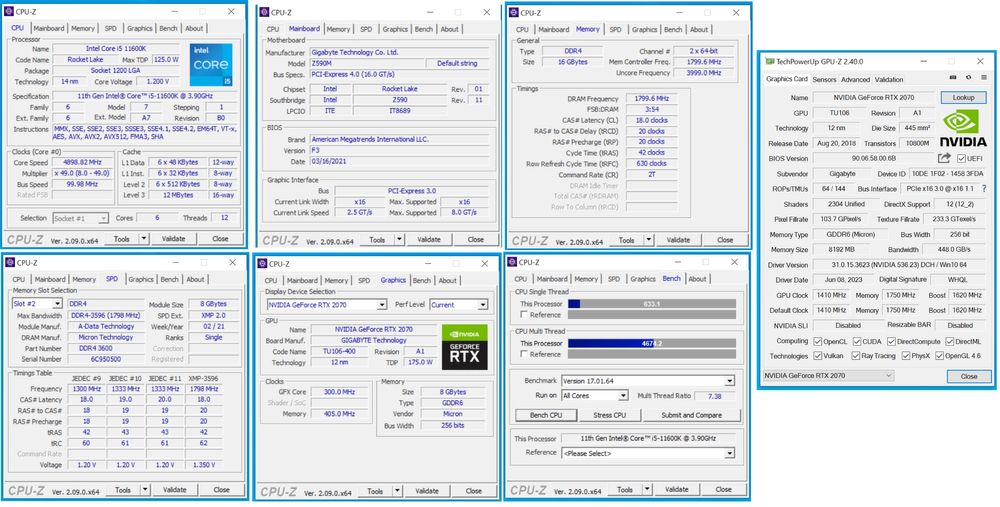
Task: Click Validate in the Graphics window
Action: [427, 491]
